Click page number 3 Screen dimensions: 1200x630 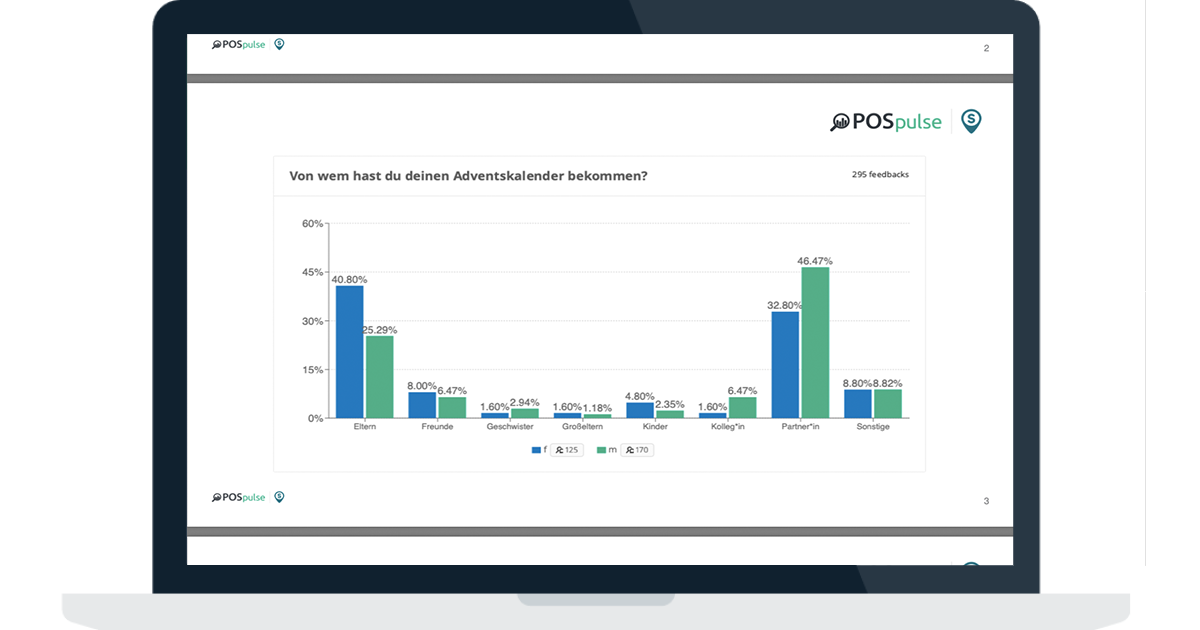point(986,501)
